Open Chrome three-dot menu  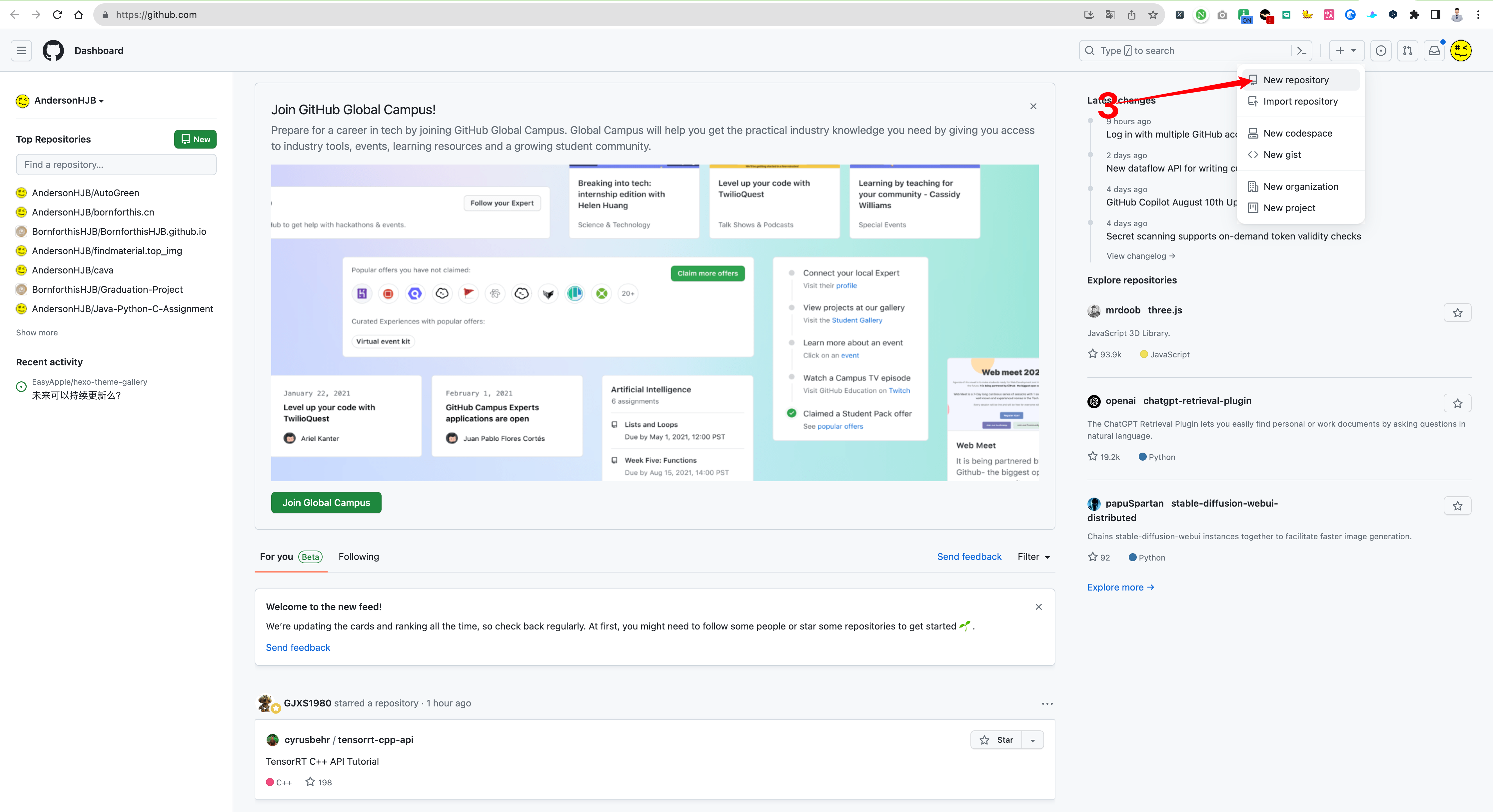tap(1479, 14)
